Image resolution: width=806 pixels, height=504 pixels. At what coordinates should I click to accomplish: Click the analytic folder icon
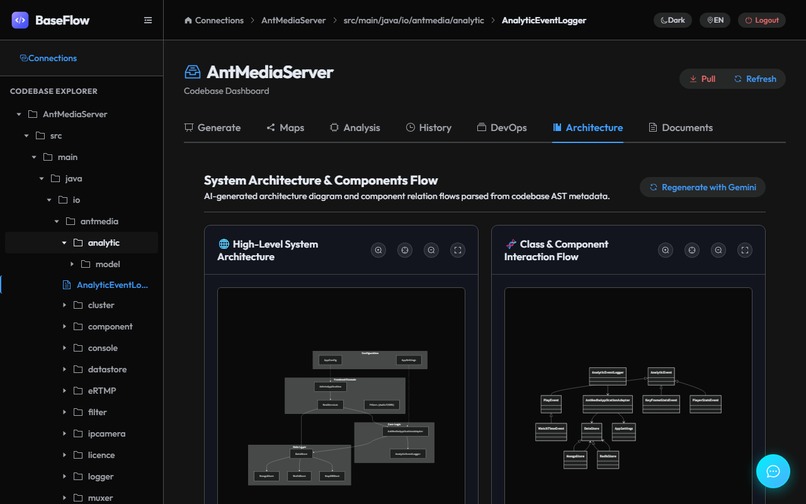click(x=78, y=243)
